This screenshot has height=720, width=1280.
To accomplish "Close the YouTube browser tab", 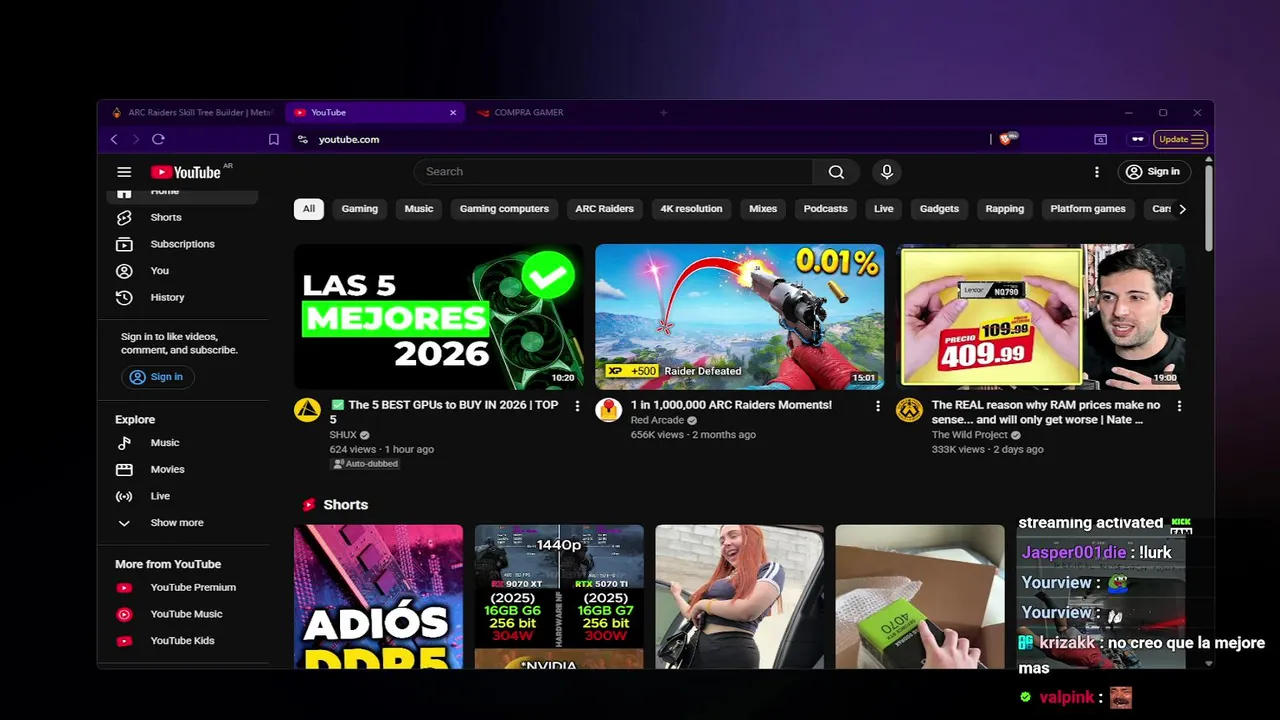I will 453,113.
